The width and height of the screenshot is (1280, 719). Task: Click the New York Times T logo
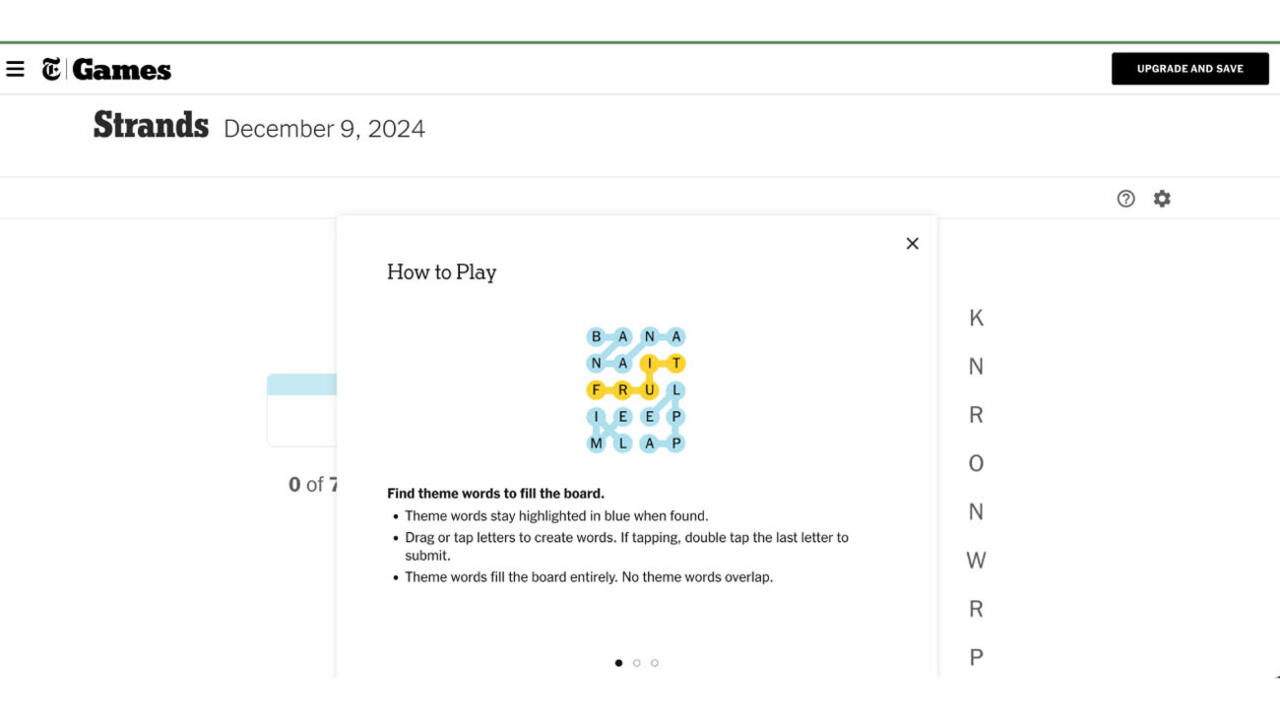(x=51, y=69)
